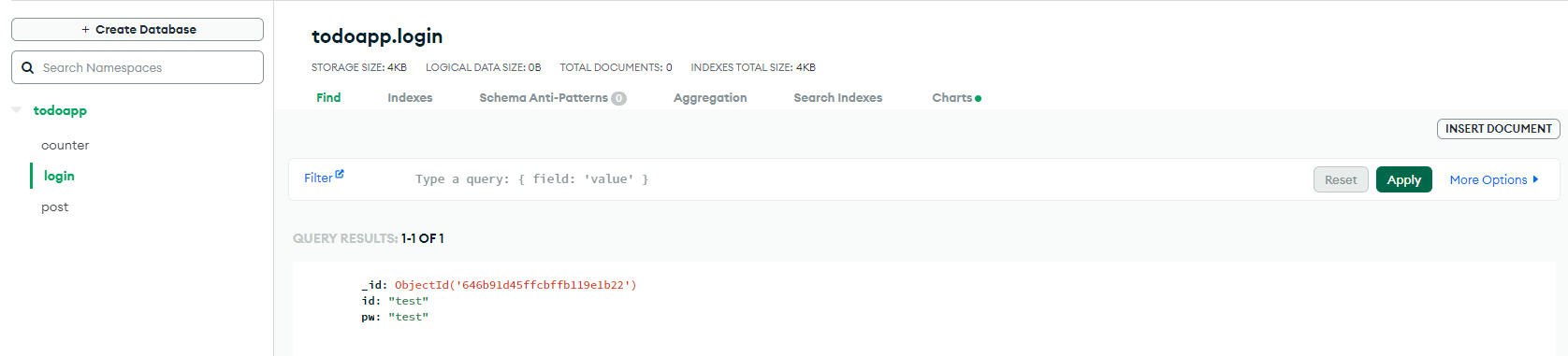Click the magnifier icon in namespace search
1568x356 pixels.
(x=28, y=67)
